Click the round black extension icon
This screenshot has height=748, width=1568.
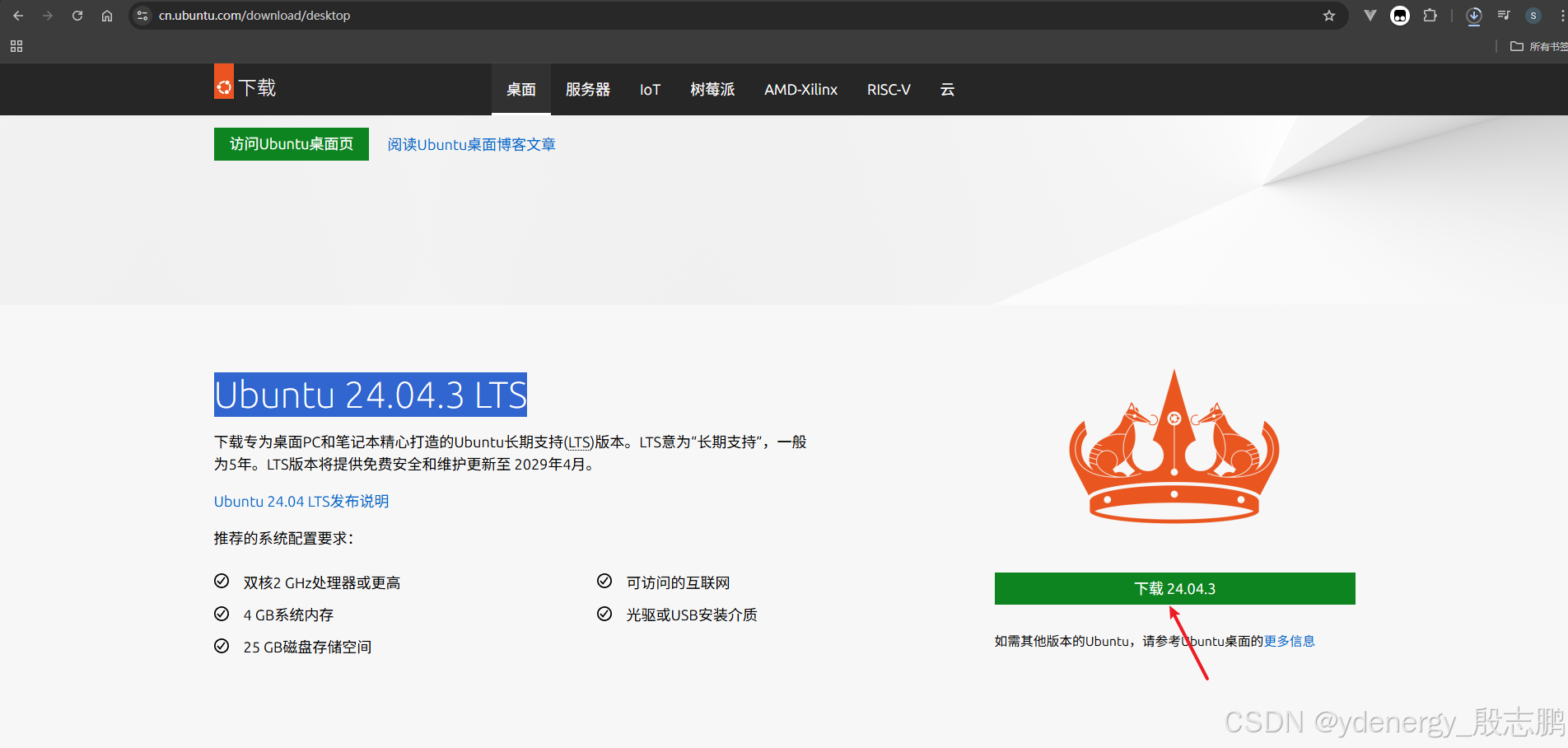coord(1400,16)
